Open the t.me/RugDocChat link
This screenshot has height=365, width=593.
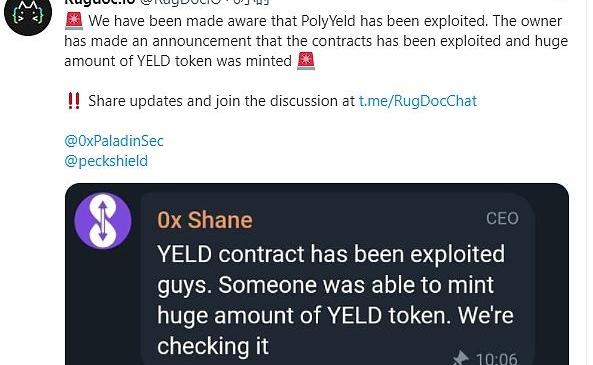[x=418, y=101]
